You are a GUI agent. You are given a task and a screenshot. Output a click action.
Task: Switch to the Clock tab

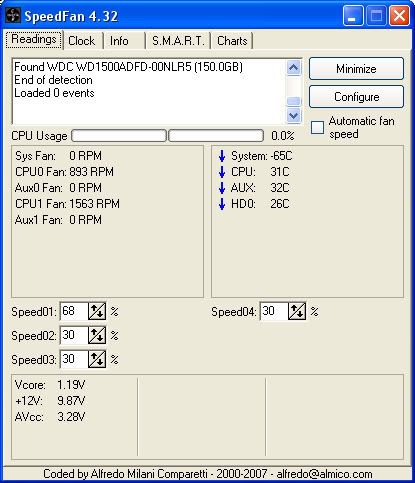click(82, 41)
